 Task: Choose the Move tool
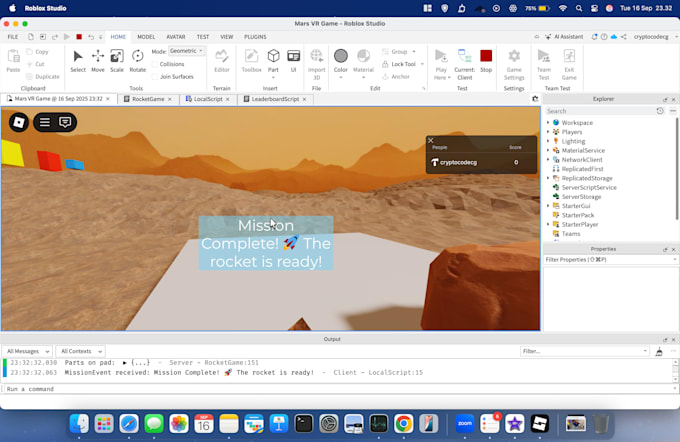98,61
